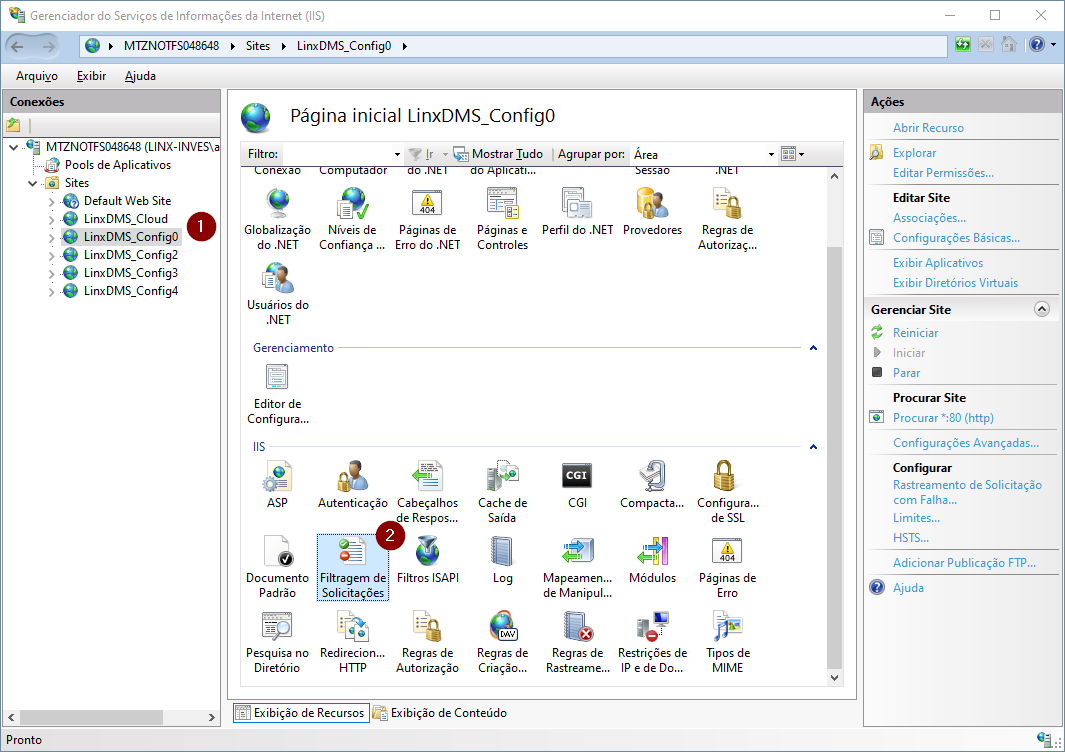Open the Módulos feature icon
The image size is (1065, 752).
[652, 560]
